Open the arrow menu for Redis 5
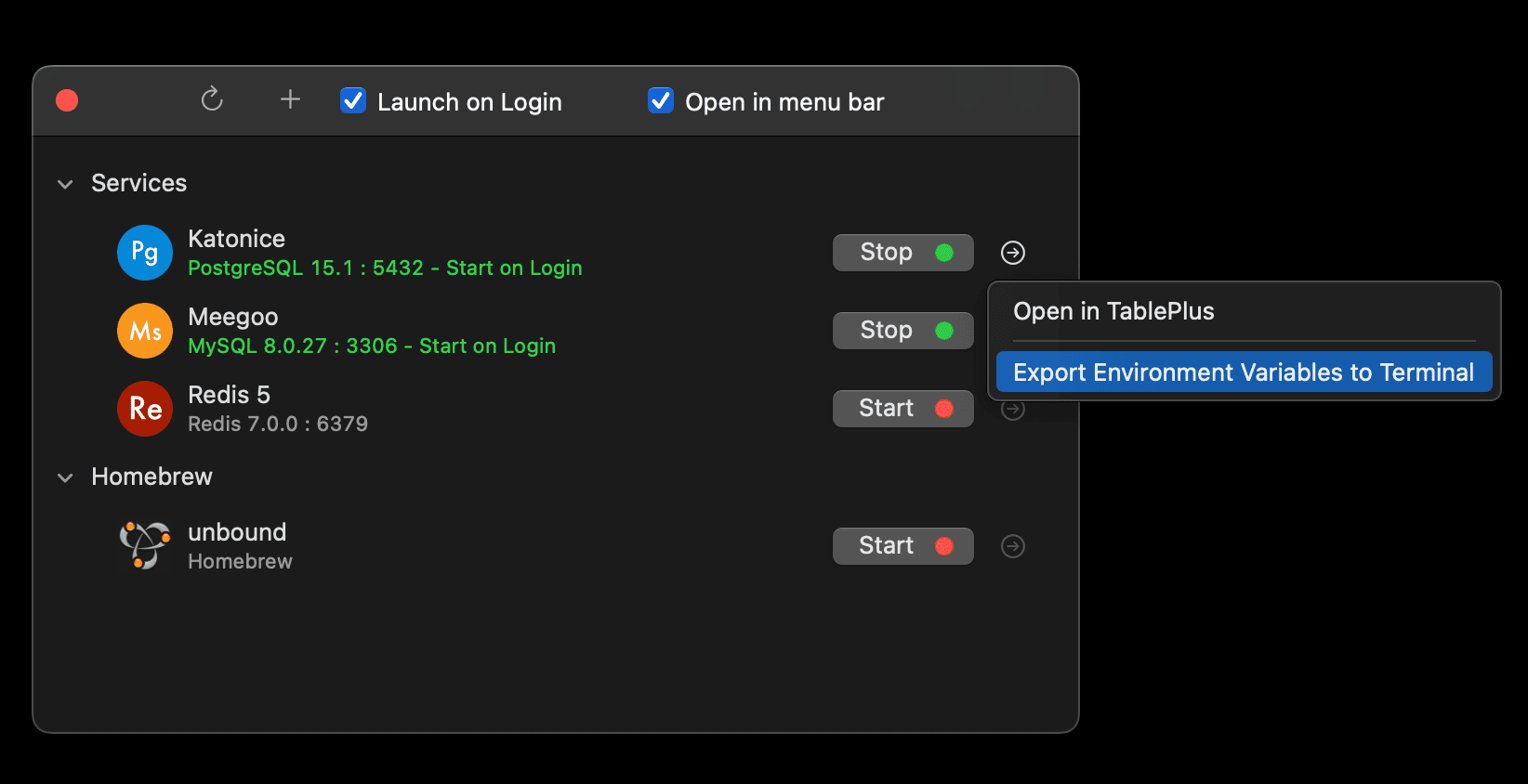Viewport: 1528px width, 784px height. pos(1013,410)
